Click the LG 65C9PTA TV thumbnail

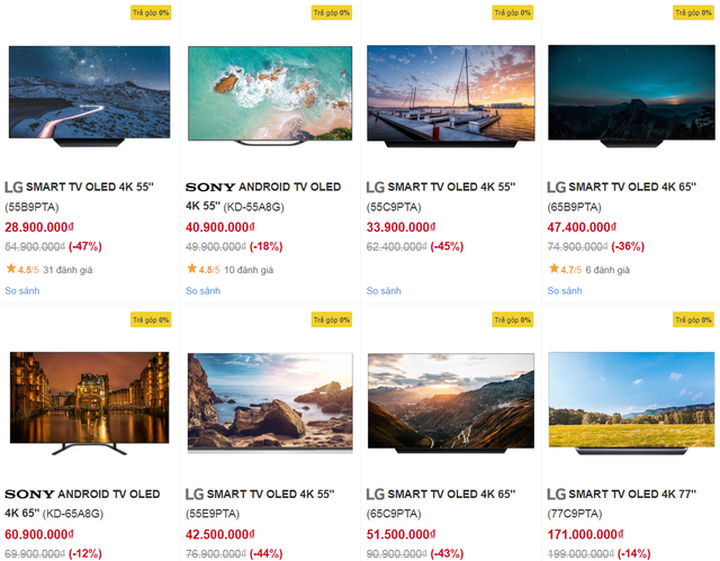(x=451, y=402)
